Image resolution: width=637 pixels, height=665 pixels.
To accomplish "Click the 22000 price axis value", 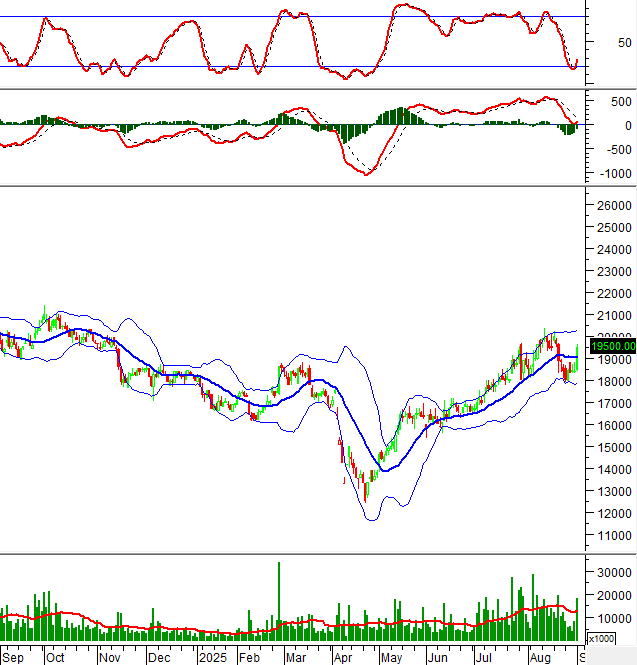I will coord(614,293).
